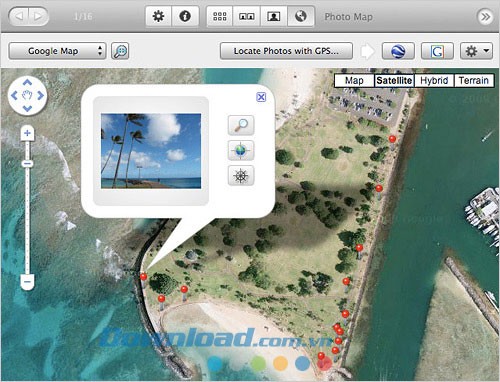500x382 pixels.
Task: Switch to Terrain view type
Action: pos(474,80)
